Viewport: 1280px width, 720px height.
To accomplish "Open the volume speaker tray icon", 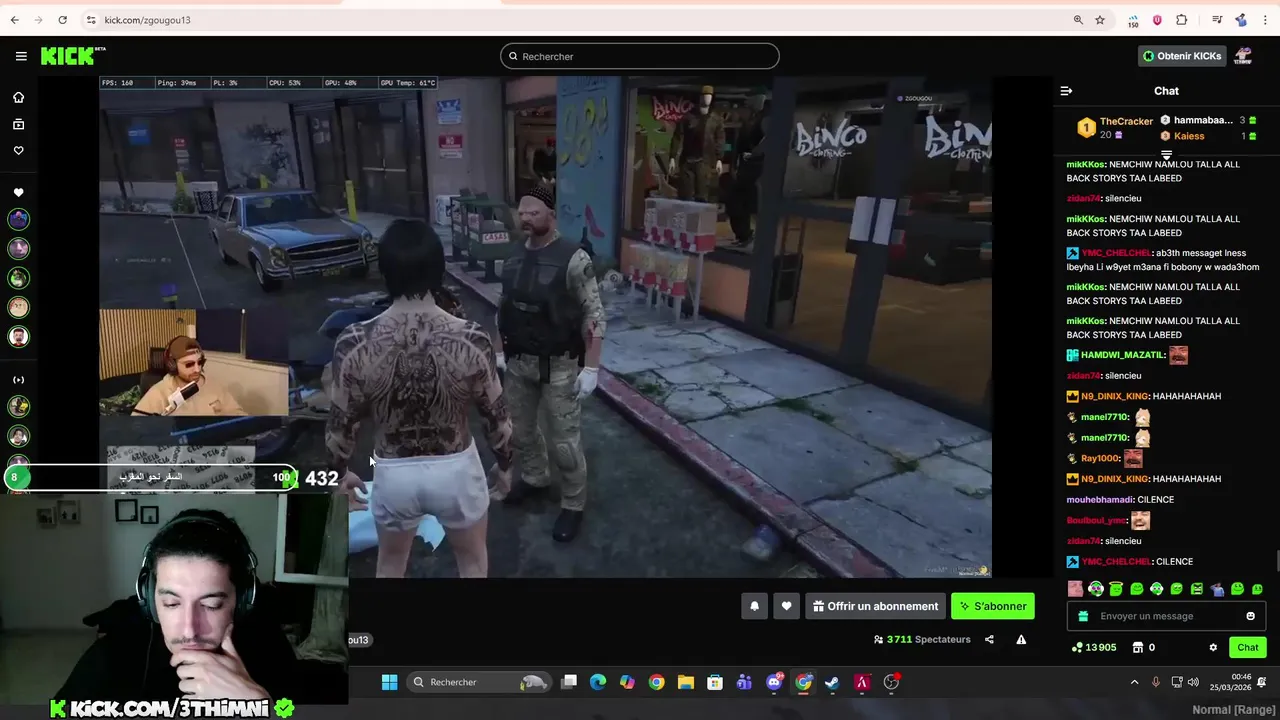I will [1193, 682].
